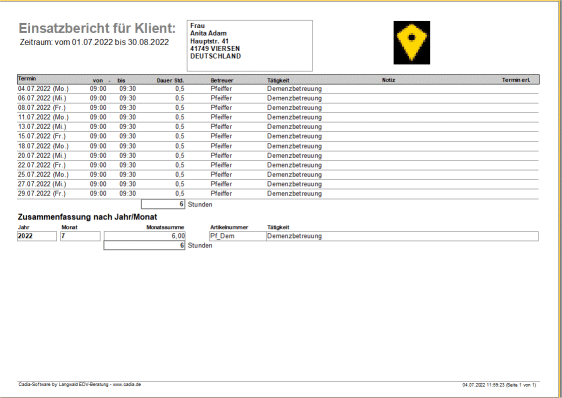This screenshot has width=562, height=398.
Task: Click the Termin erl. column header
Action: coord(515,80)
